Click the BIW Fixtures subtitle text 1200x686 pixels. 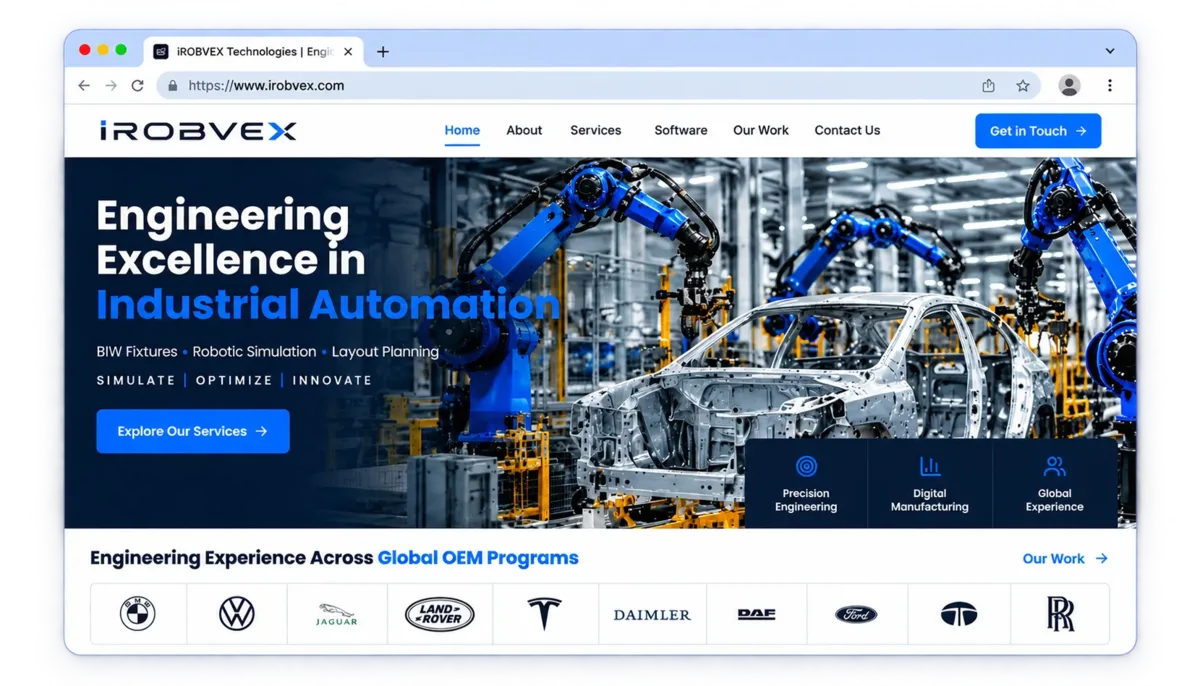(136, 352)
